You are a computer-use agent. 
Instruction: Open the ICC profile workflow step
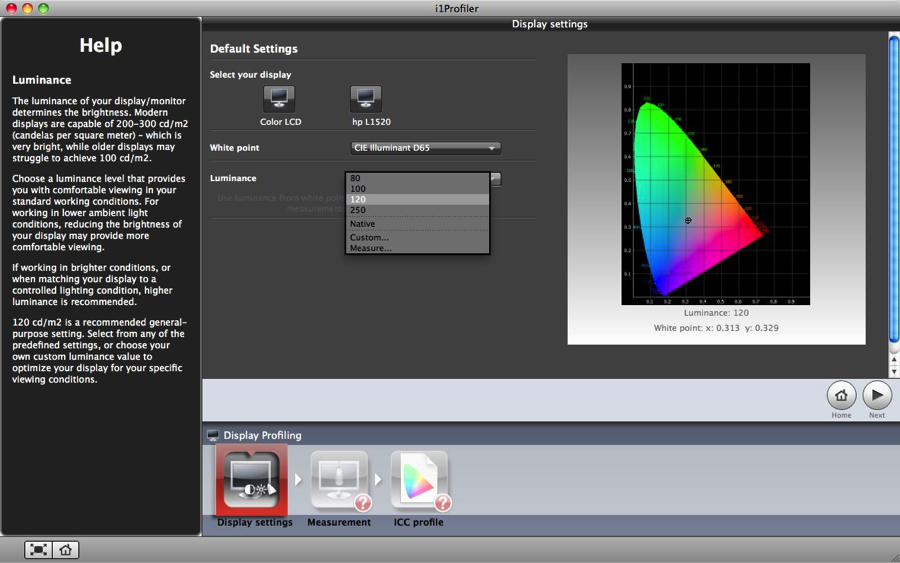point(419,479)
